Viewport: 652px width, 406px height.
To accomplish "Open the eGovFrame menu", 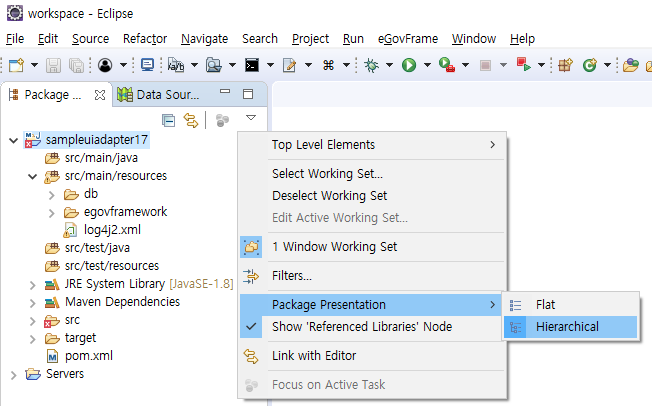I will coord(407,38).
